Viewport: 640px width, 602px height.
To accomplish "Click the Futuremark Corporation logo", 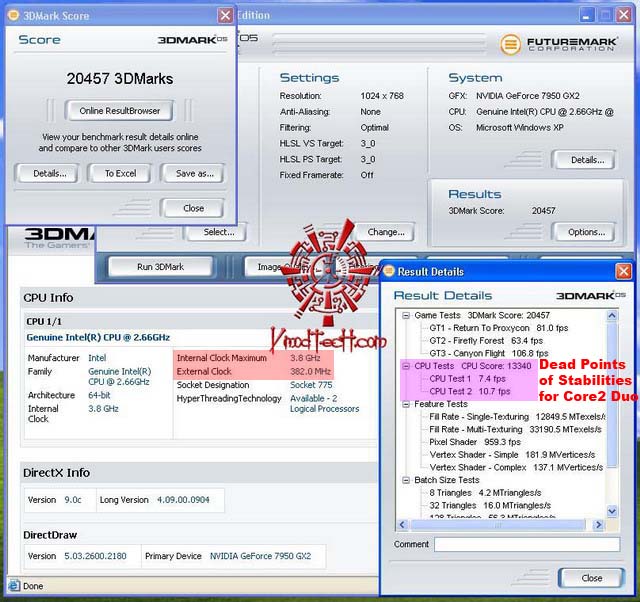I will 559,44.
